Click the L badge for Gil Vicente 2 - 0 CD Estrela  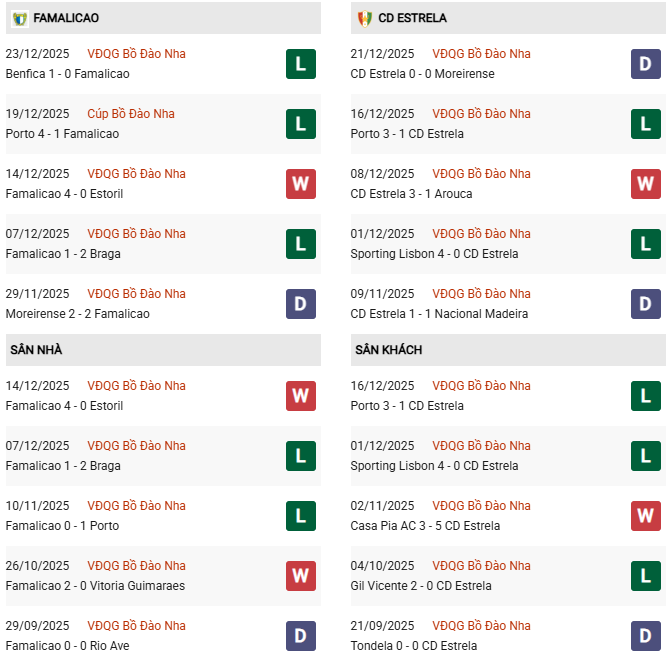point(646,576)
